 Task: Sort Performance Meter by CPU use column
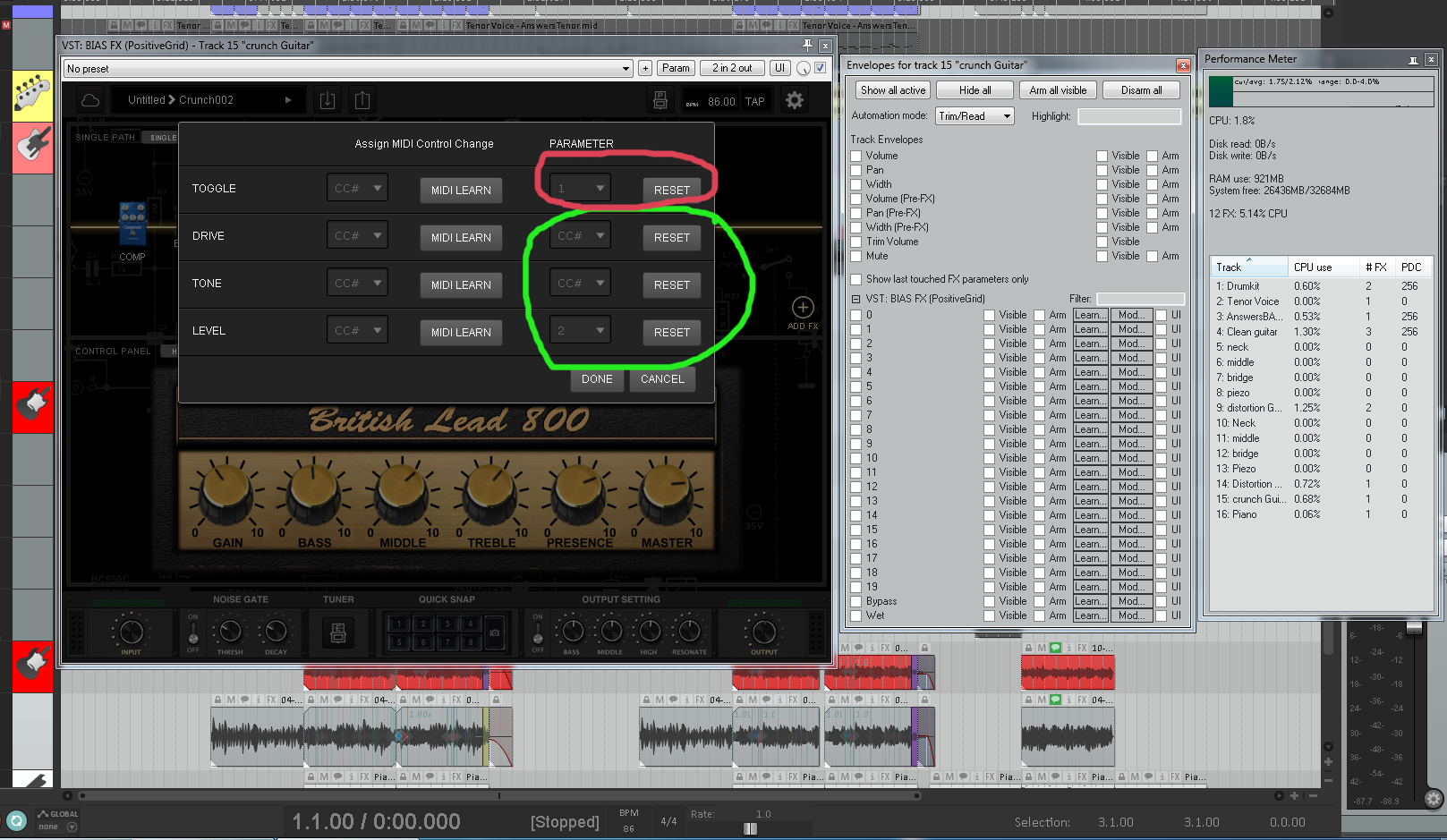(1323, 267)
